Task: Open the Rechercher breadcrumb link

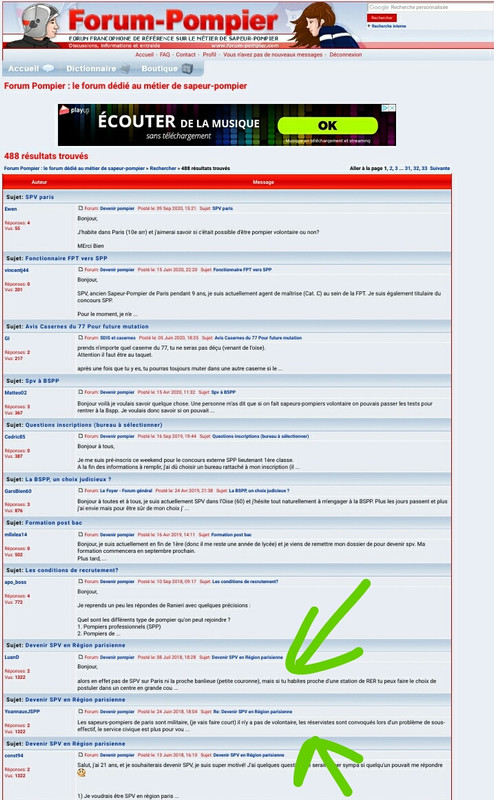Action: (163, 168)
